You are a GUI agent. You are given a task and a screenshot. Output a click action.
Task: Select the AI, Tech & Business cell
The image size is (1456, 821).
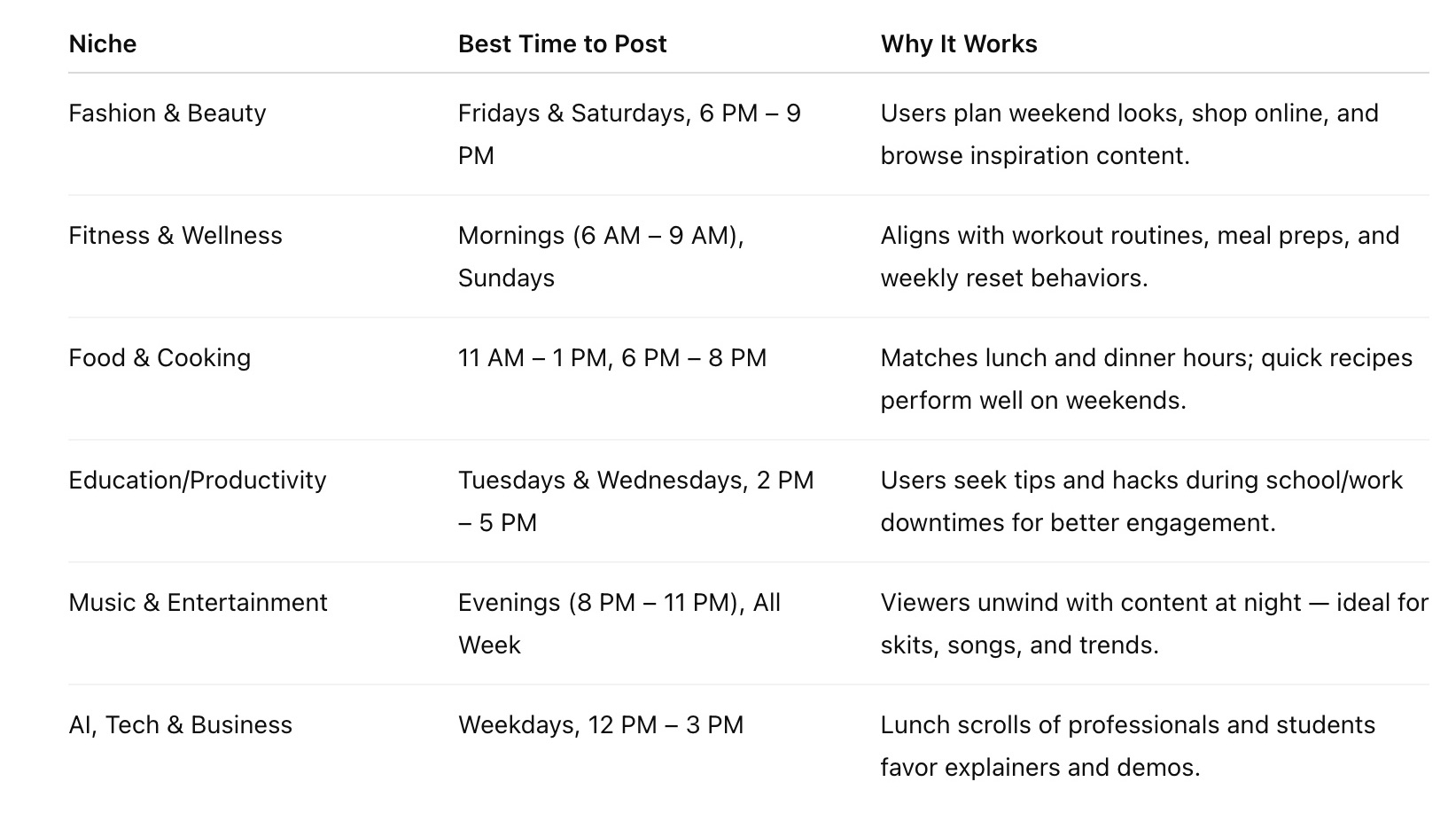click(x=180, y=725)
